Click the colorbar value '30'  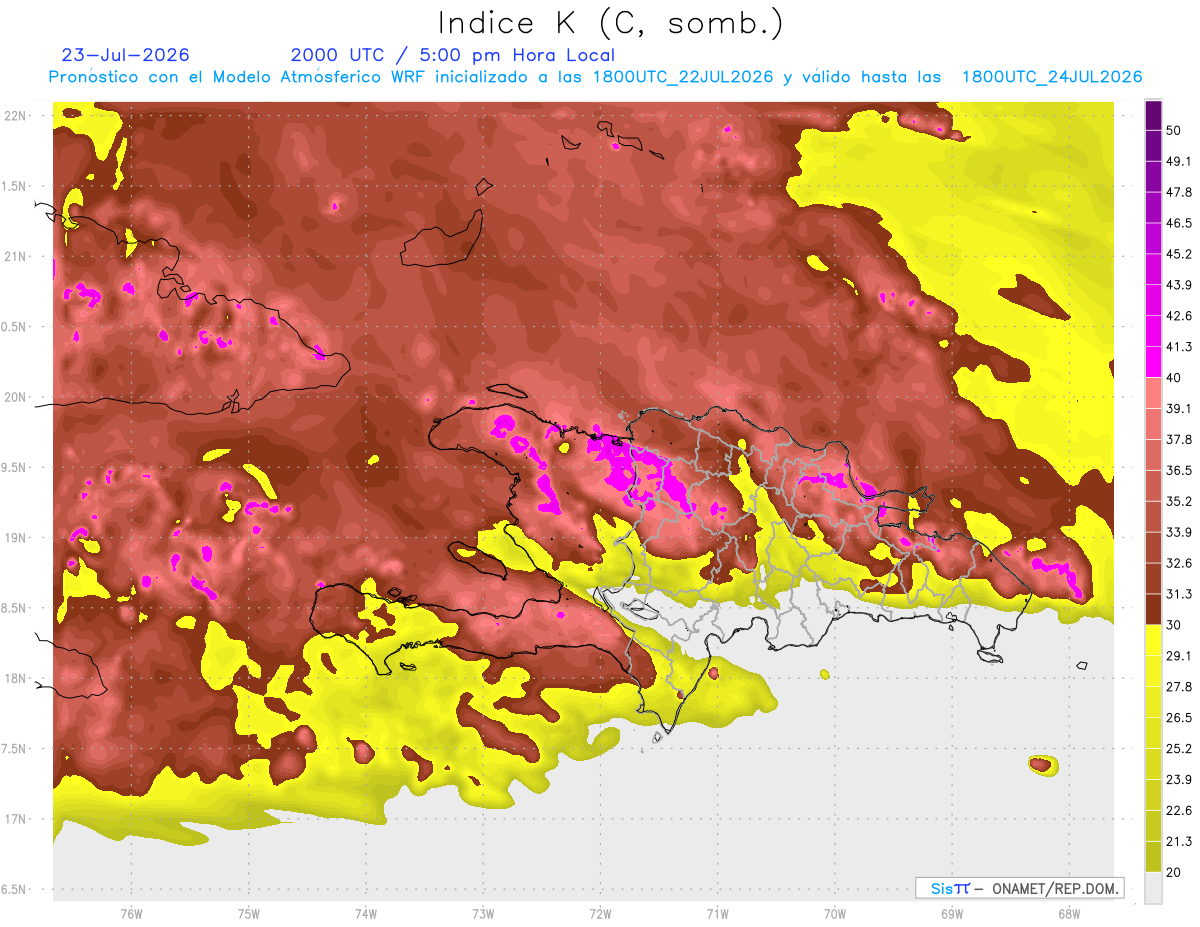pyautogui.click(x=1174, y=625)
